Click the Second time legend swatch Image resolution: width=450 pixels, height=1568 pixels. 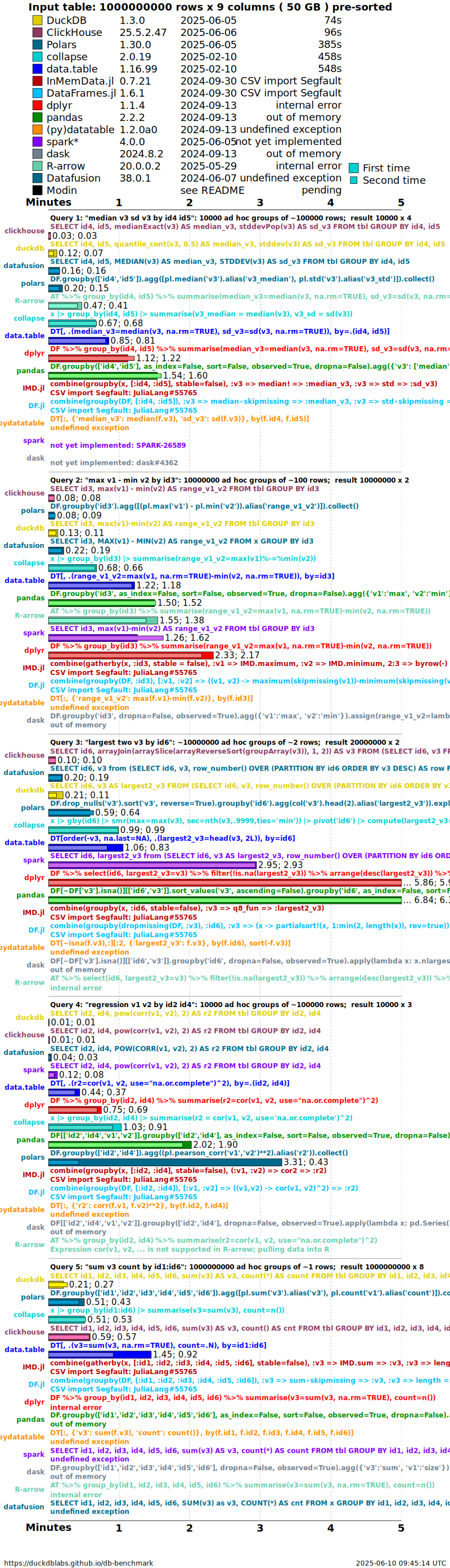pos(353,180)
